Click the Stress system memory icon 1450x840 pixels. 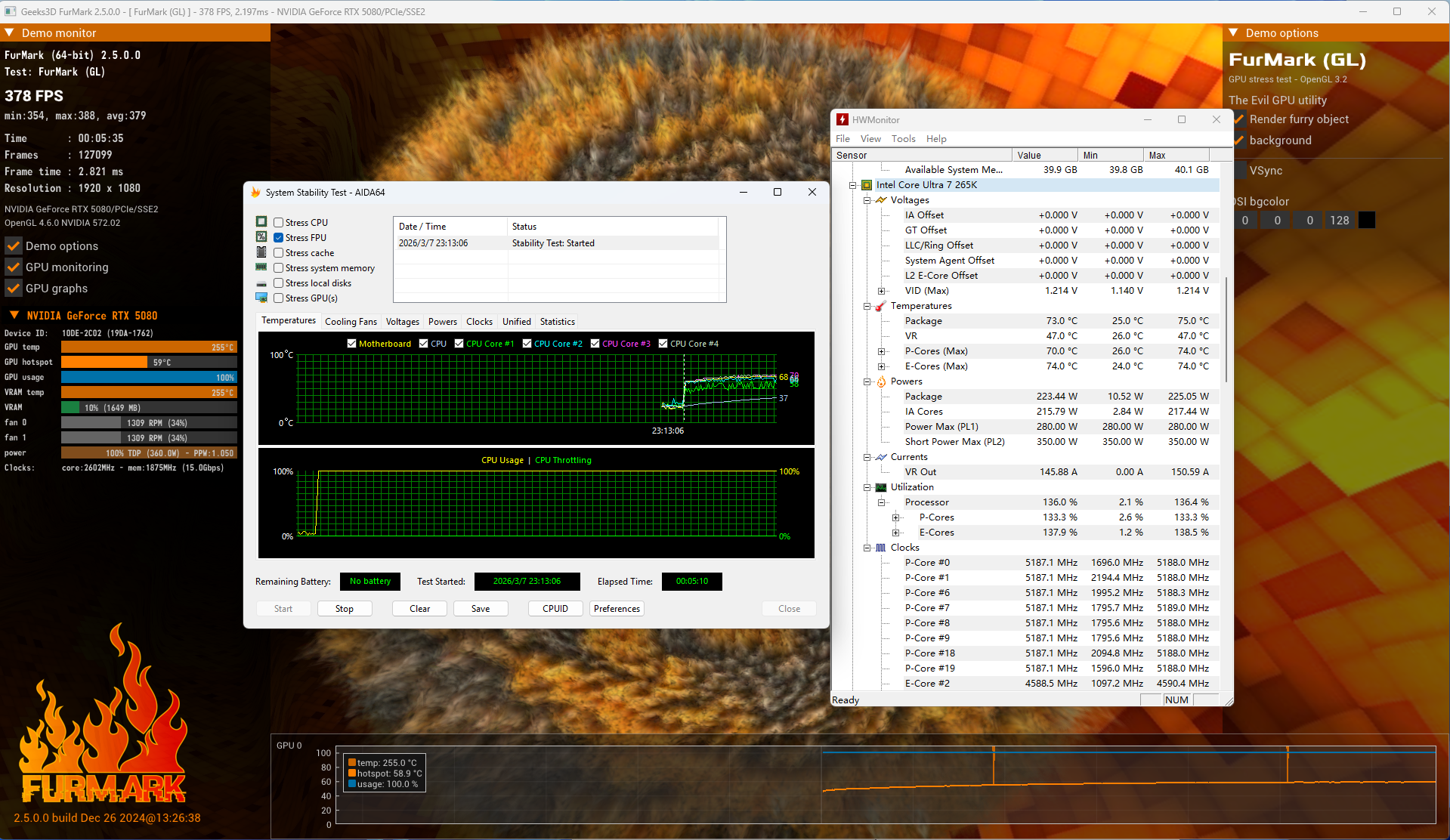point(261,267)
